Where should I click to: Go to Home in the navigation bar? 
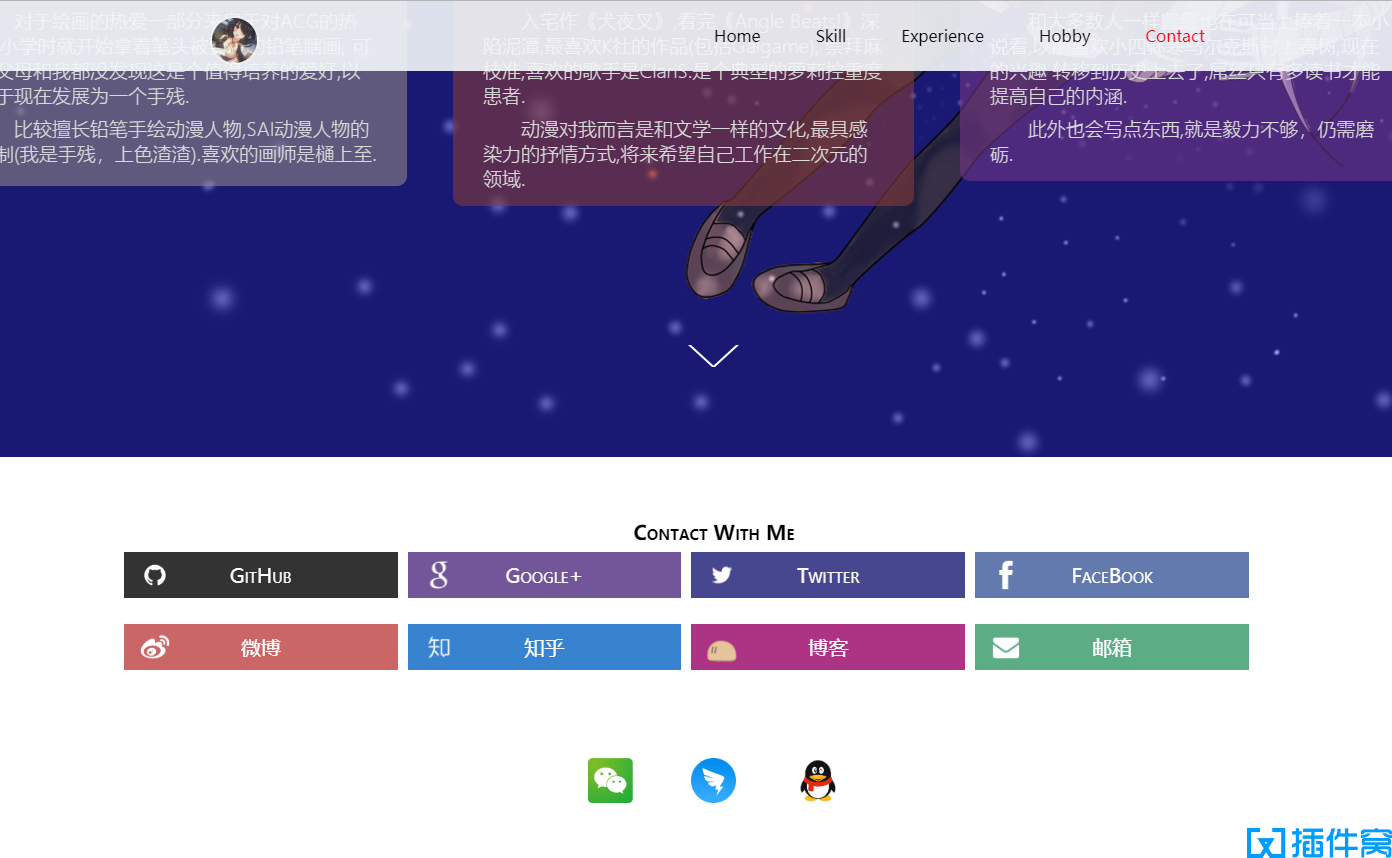(737, 36)
